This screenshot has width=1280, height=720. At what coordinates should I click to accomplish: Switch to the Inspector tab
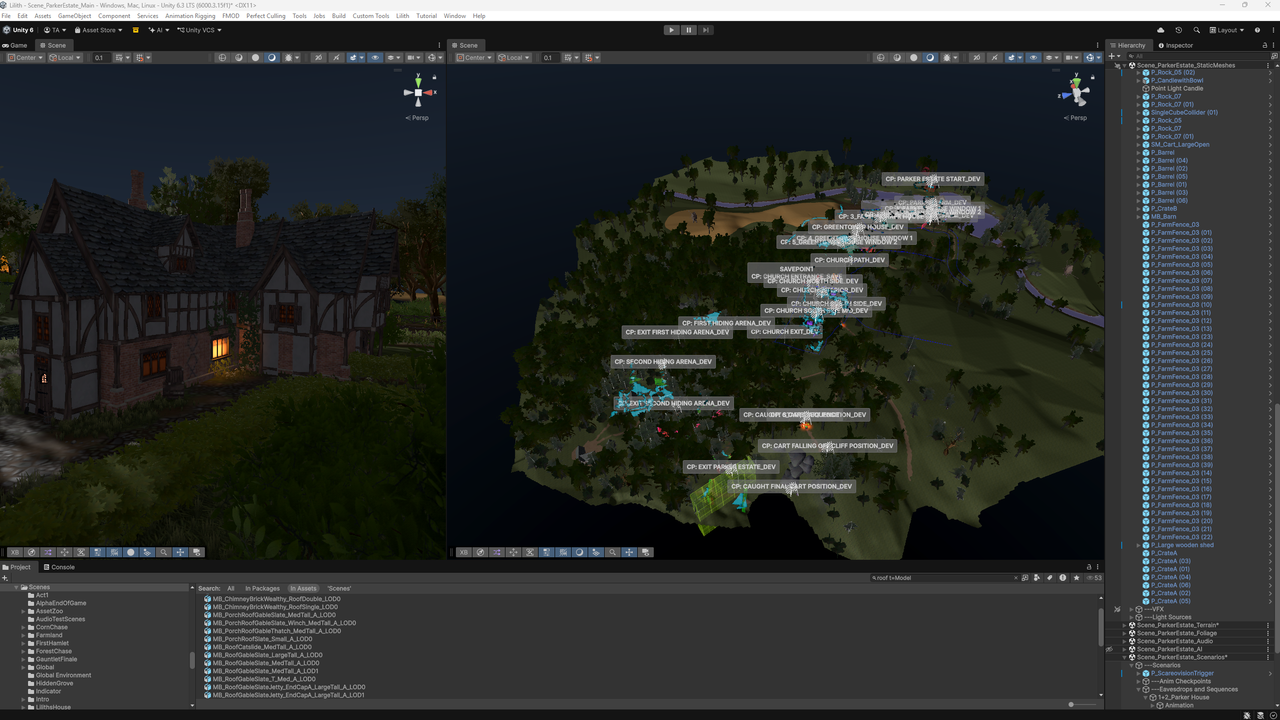coord(1175,45)
